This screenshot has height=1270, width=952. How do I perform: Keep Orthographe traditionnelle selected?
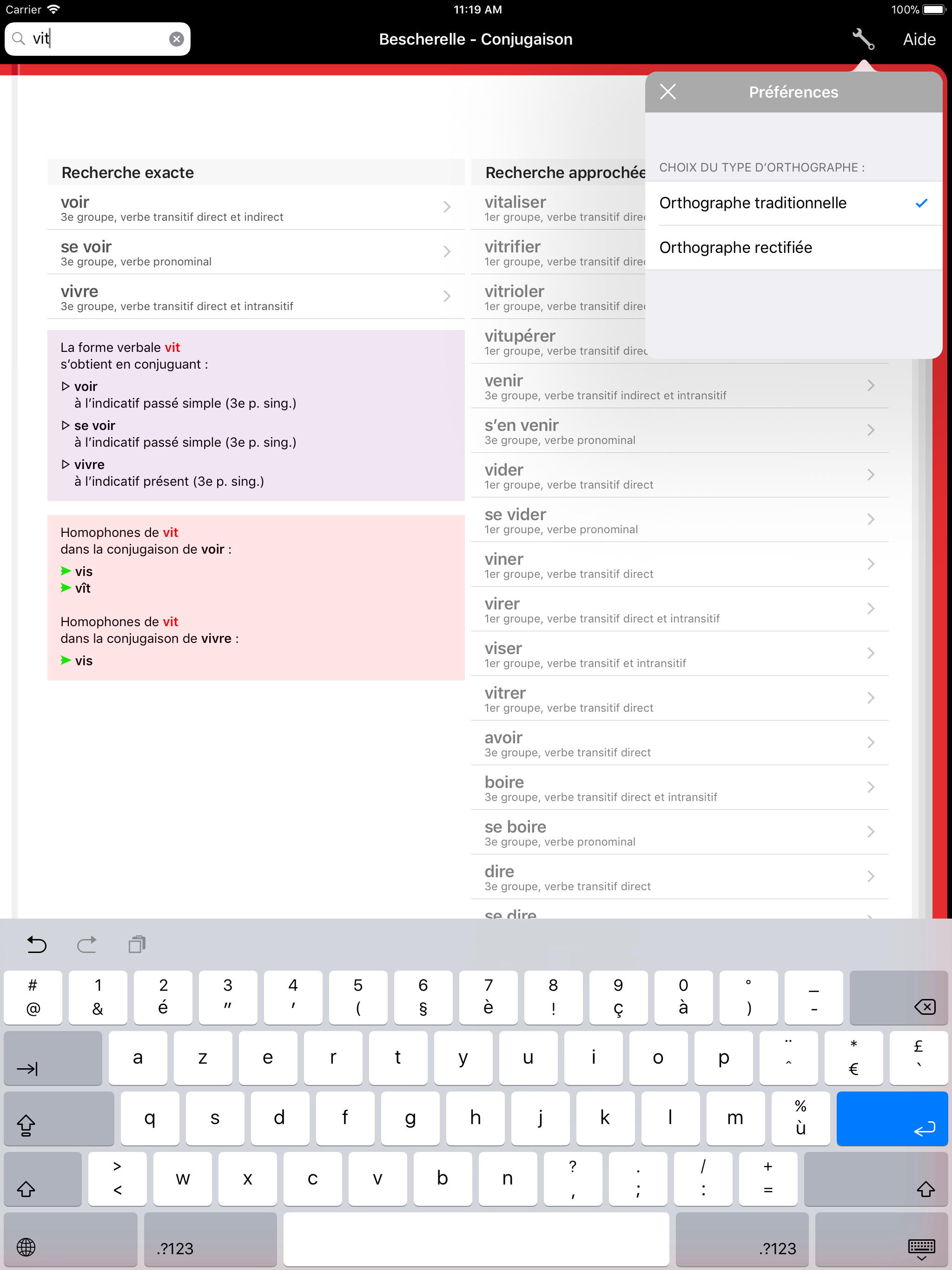(x=754, y=203)
